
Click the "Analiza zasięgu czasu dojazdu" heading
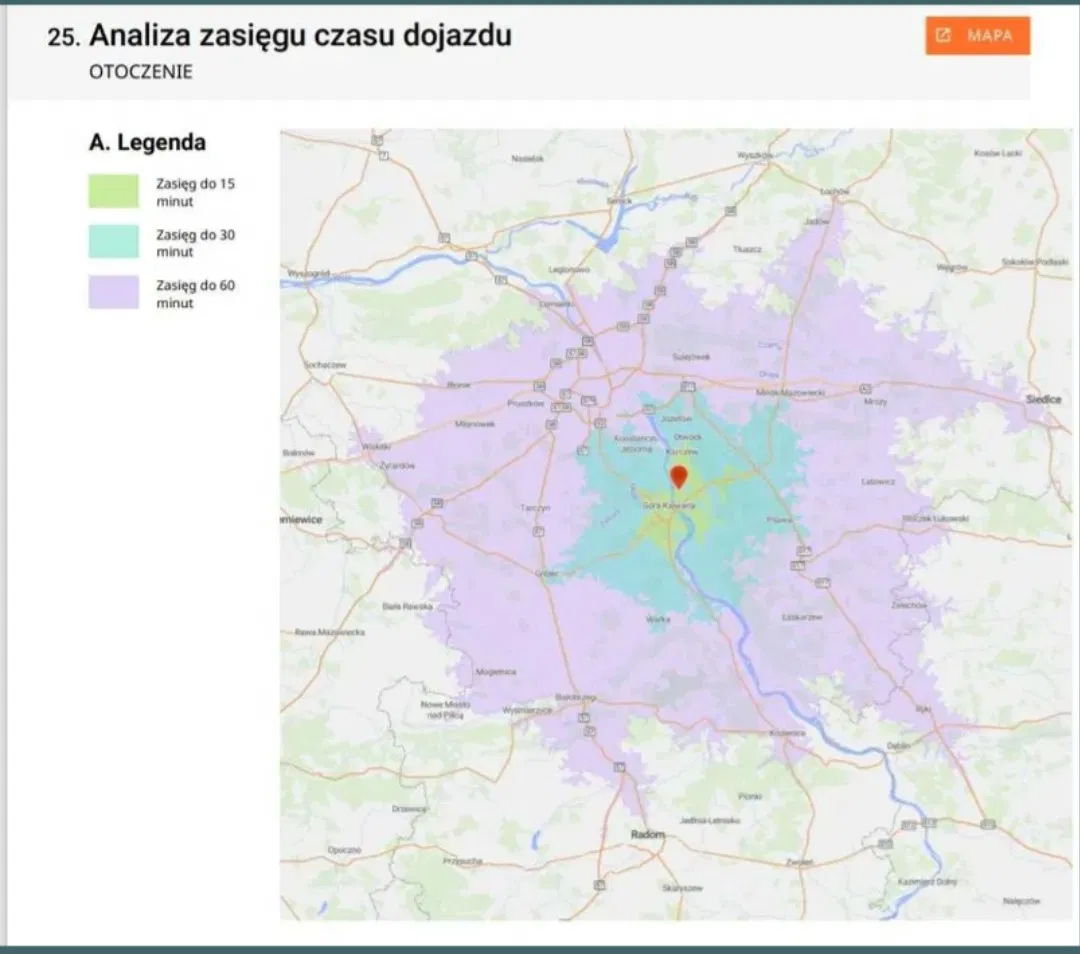coord(300,36)
